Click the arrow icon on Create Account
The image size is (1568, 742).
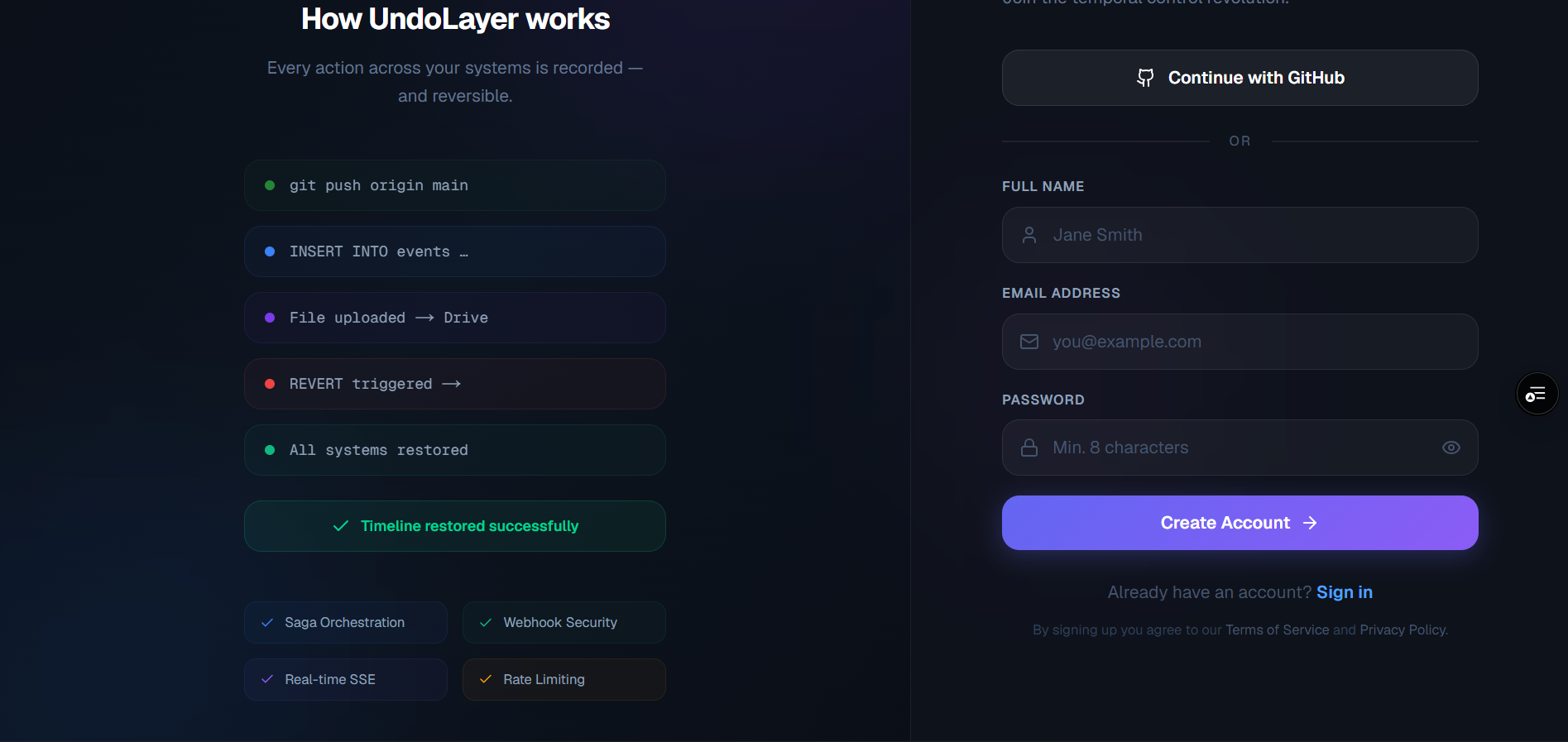coord(1310,523)
